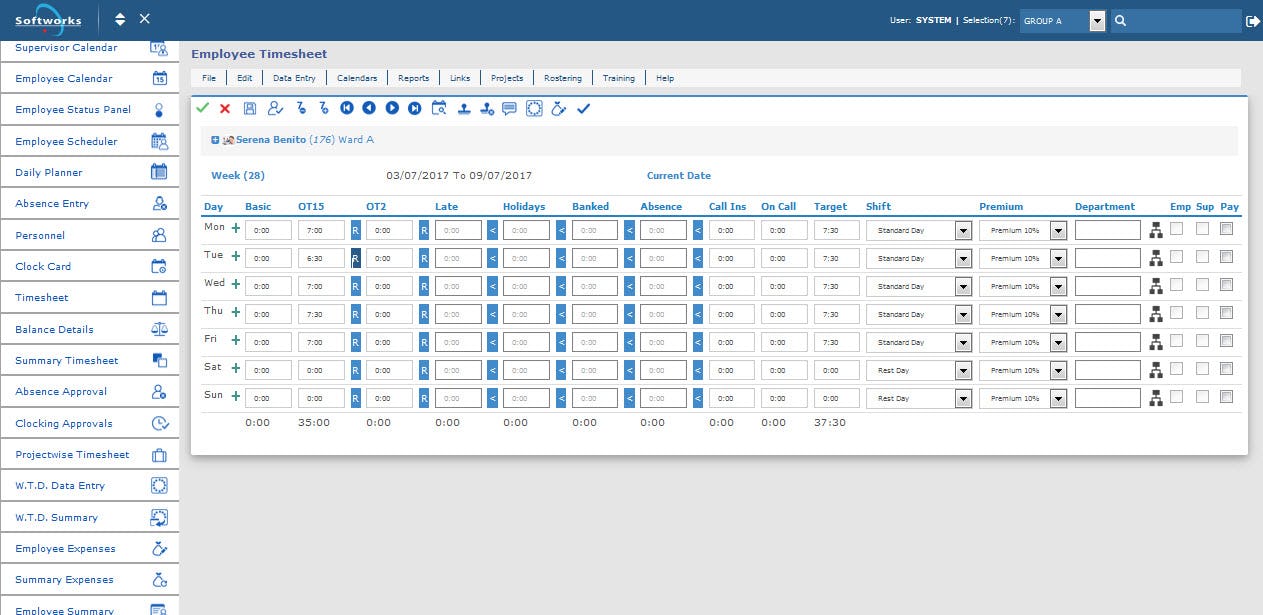
Task: Enable the Pay checkbox on the Monday row
Action: (1226, 229)
